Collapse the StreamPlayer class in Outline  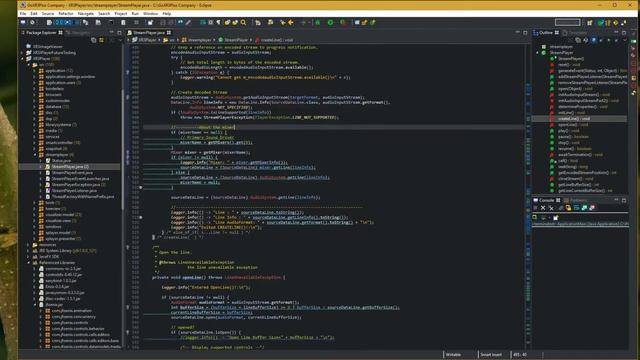point(538,53)
